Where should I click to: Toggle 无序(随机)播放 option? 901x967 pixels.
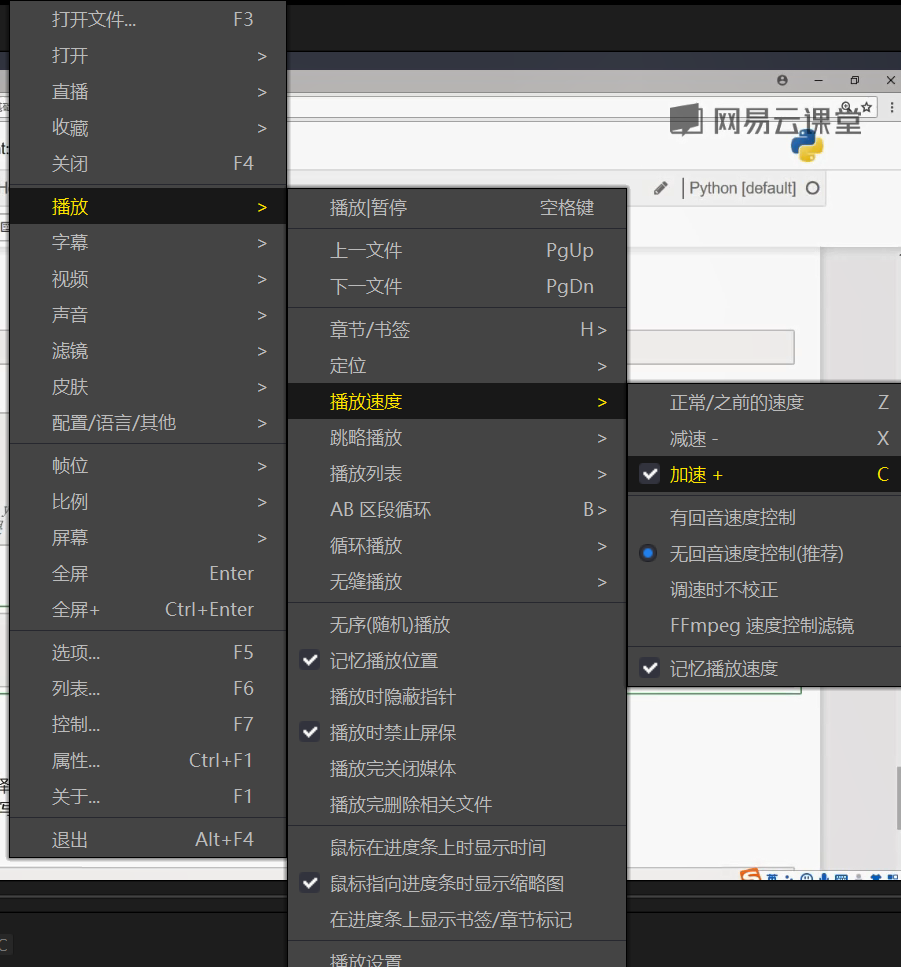click(457, 625)
